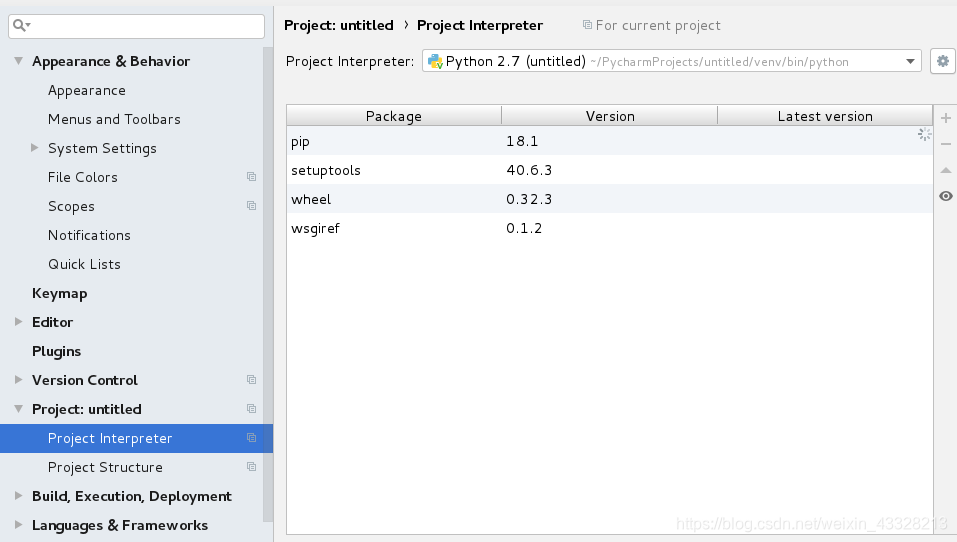
Task: Click the loading spinner in pip row
Action: (x=924, y=134)
